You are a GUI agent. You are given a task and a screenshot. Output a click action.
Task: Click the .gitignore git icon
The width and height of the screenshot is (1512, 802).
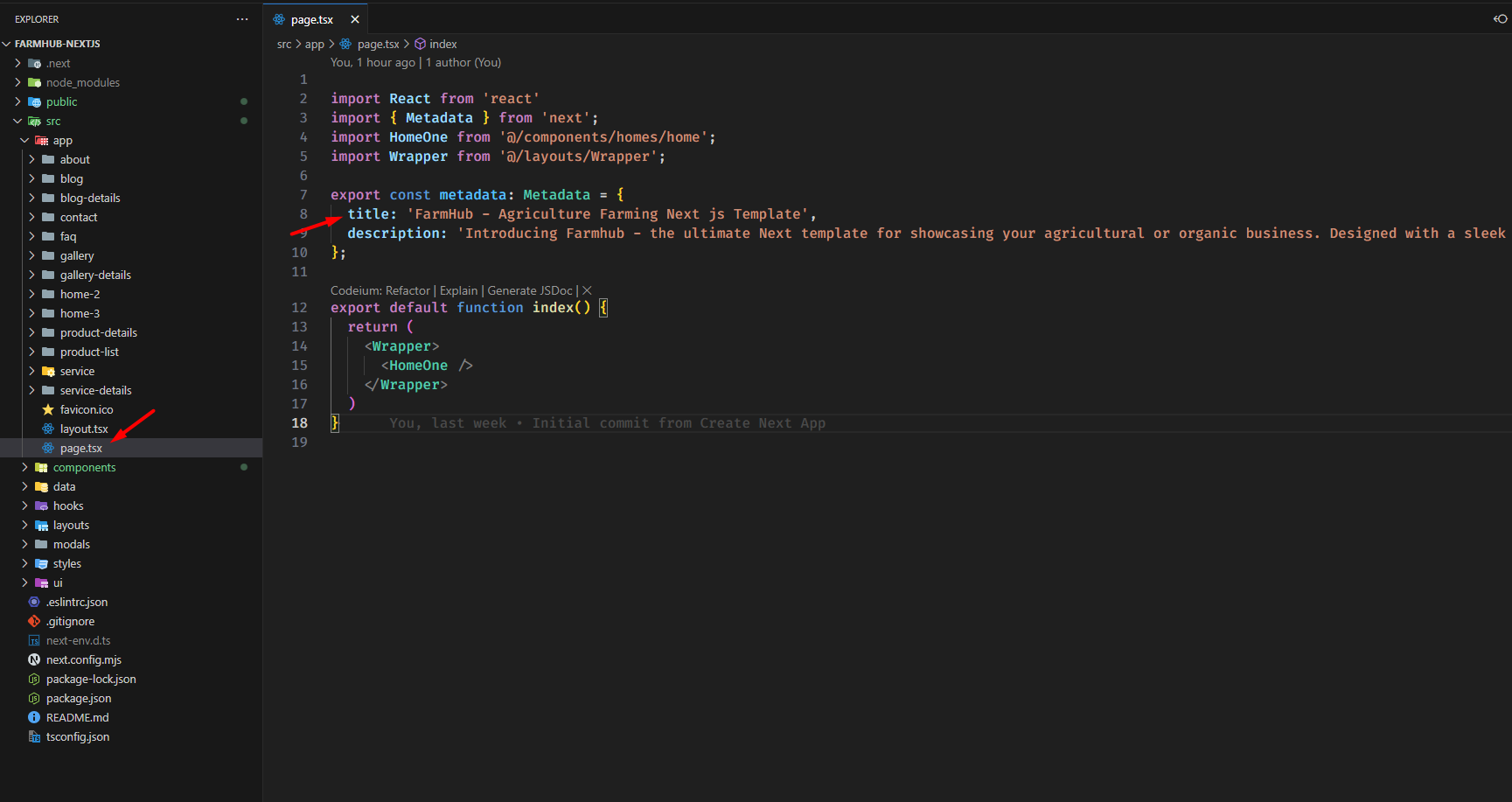[x=34, y=621]
